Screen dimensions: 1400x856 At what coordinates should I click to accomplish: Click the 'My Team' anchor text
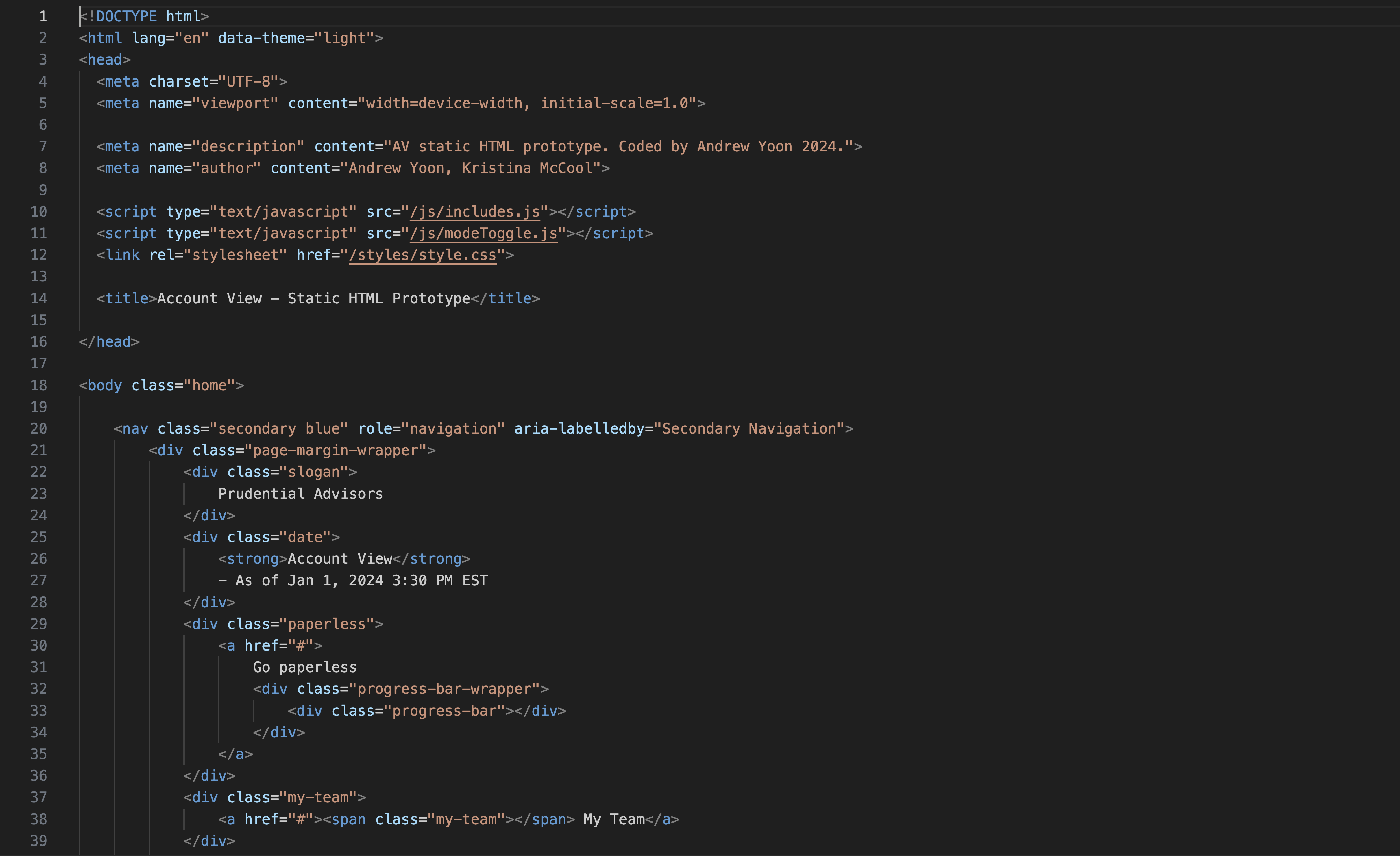(614, 819)
